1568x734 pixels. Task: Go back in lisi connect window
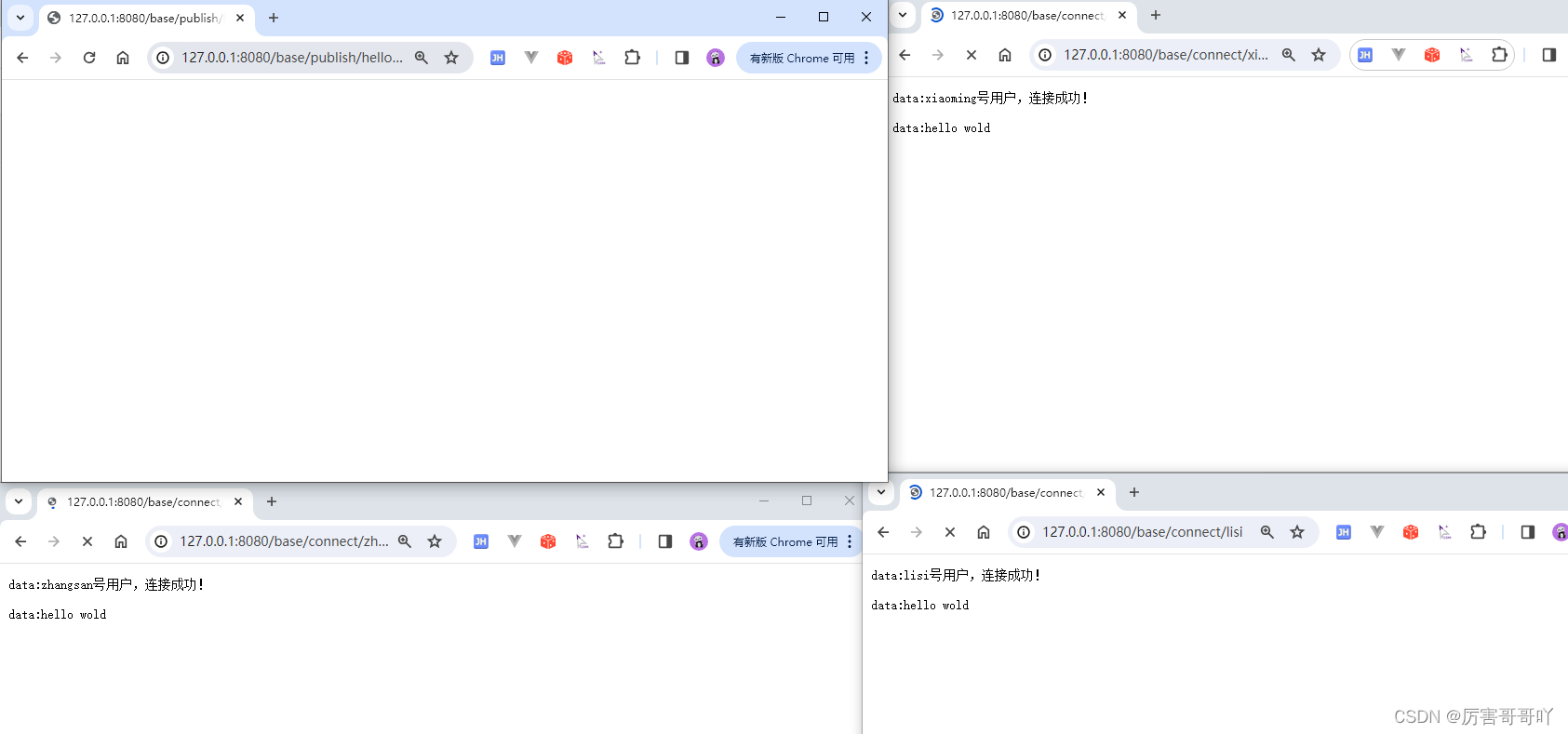pyautogui.click(x=883, y=532)
